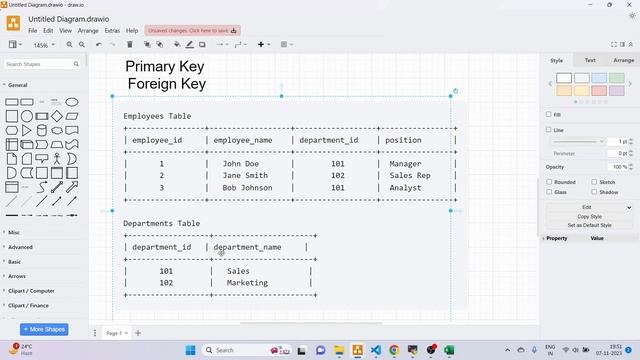Click the Windows Start button
The image size is (640, 360).
pyautogui.click(x=190, y=350)
